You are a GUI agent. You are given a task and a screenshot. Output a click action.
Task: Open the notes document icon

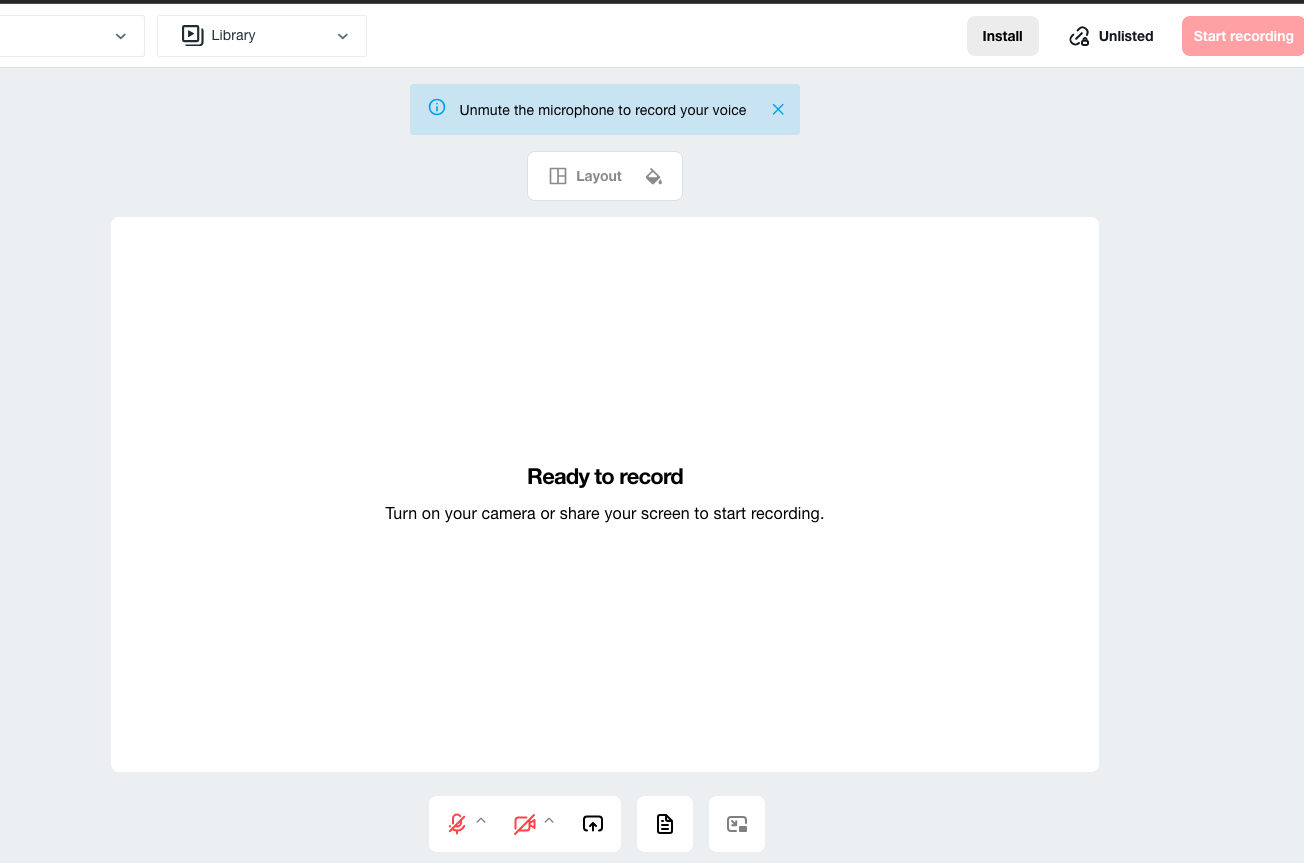pyautogui.click(x=665, y=824)
